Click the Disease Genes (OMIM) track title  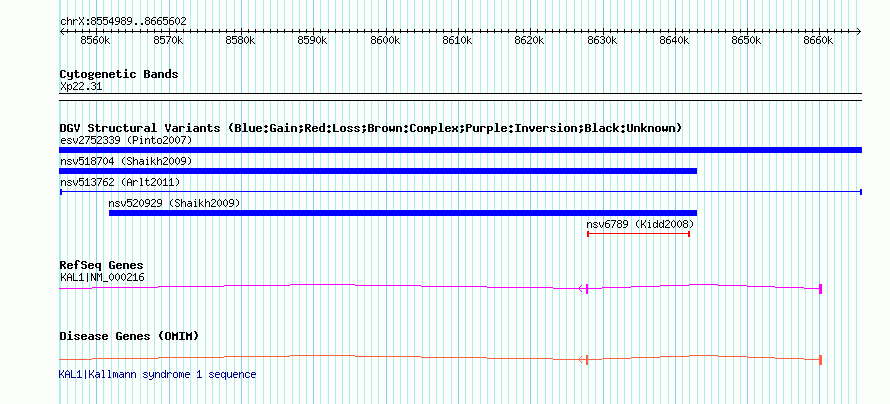(129, 336)
